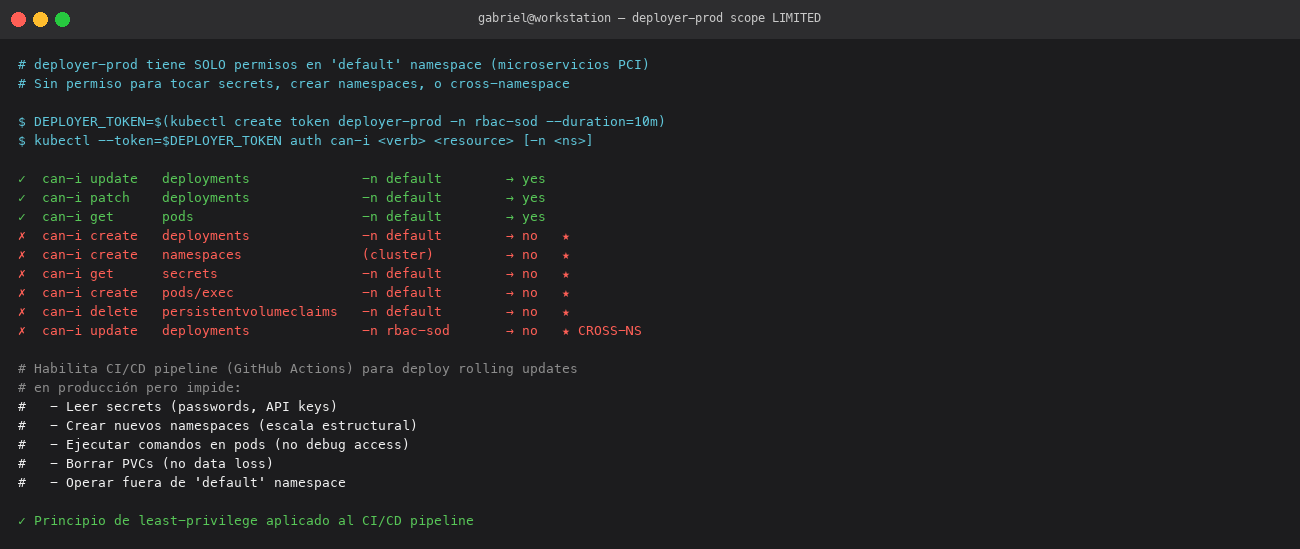This screenshot has width=1300, height=549.
Task: Click 'Principio de least-privilege aplicado al CI/CD pipeline'
Action: click(254, 521)
